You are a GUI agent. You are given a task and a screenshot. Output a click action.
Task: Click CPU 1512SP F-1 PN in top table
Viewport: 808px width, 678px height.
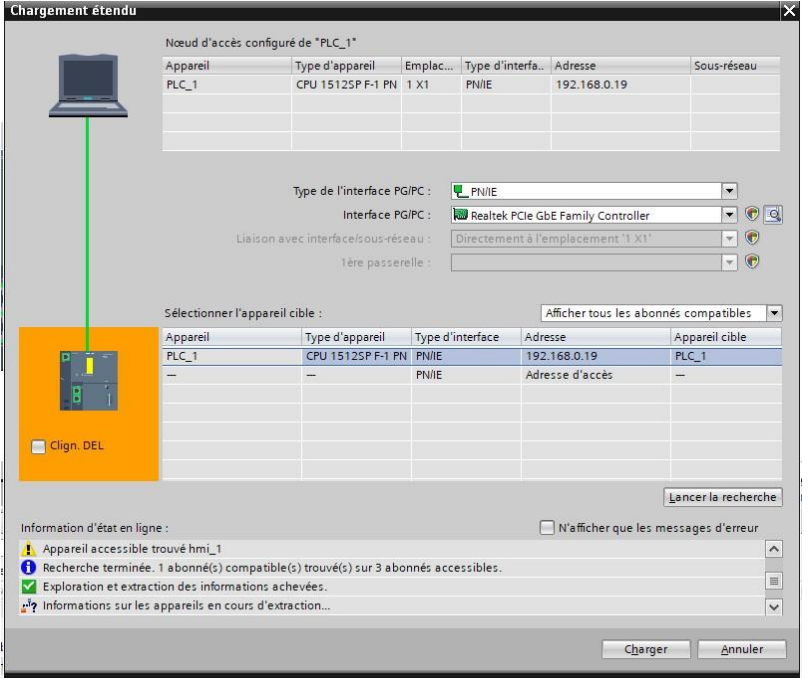pos(346,84)
